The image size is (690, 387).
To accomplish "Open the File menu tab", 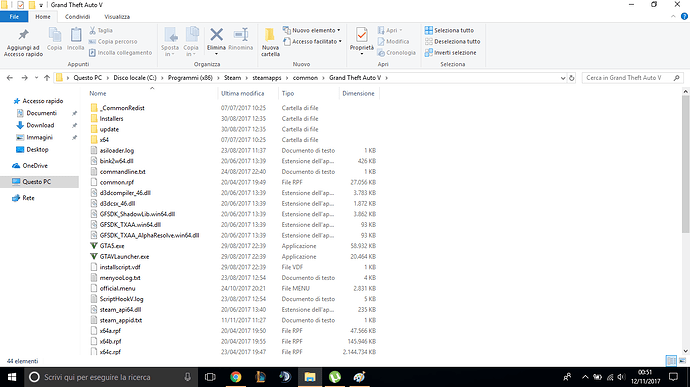I will click(x=14, y=17).
